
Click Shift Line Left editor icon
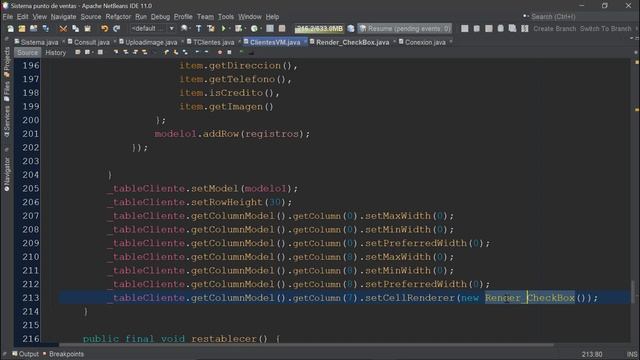tap(197, 52)
